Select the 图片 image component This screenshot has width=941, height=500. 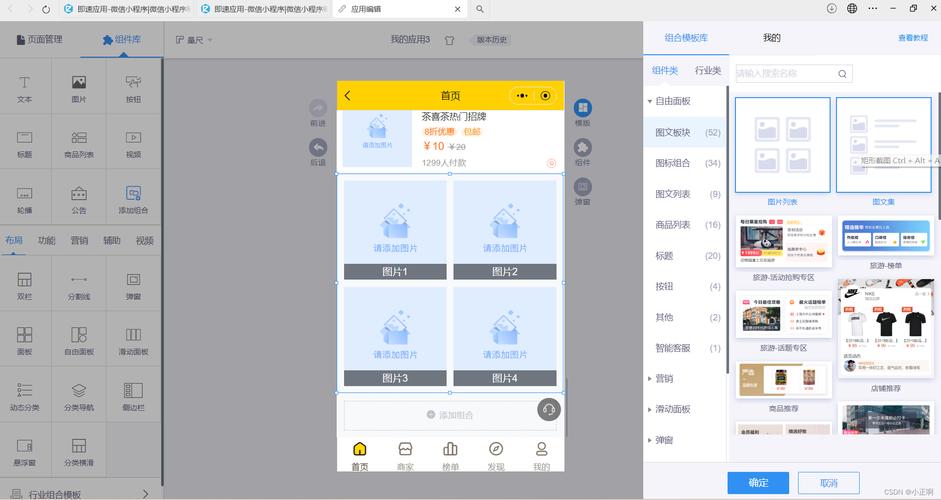[x=79, y=87]
